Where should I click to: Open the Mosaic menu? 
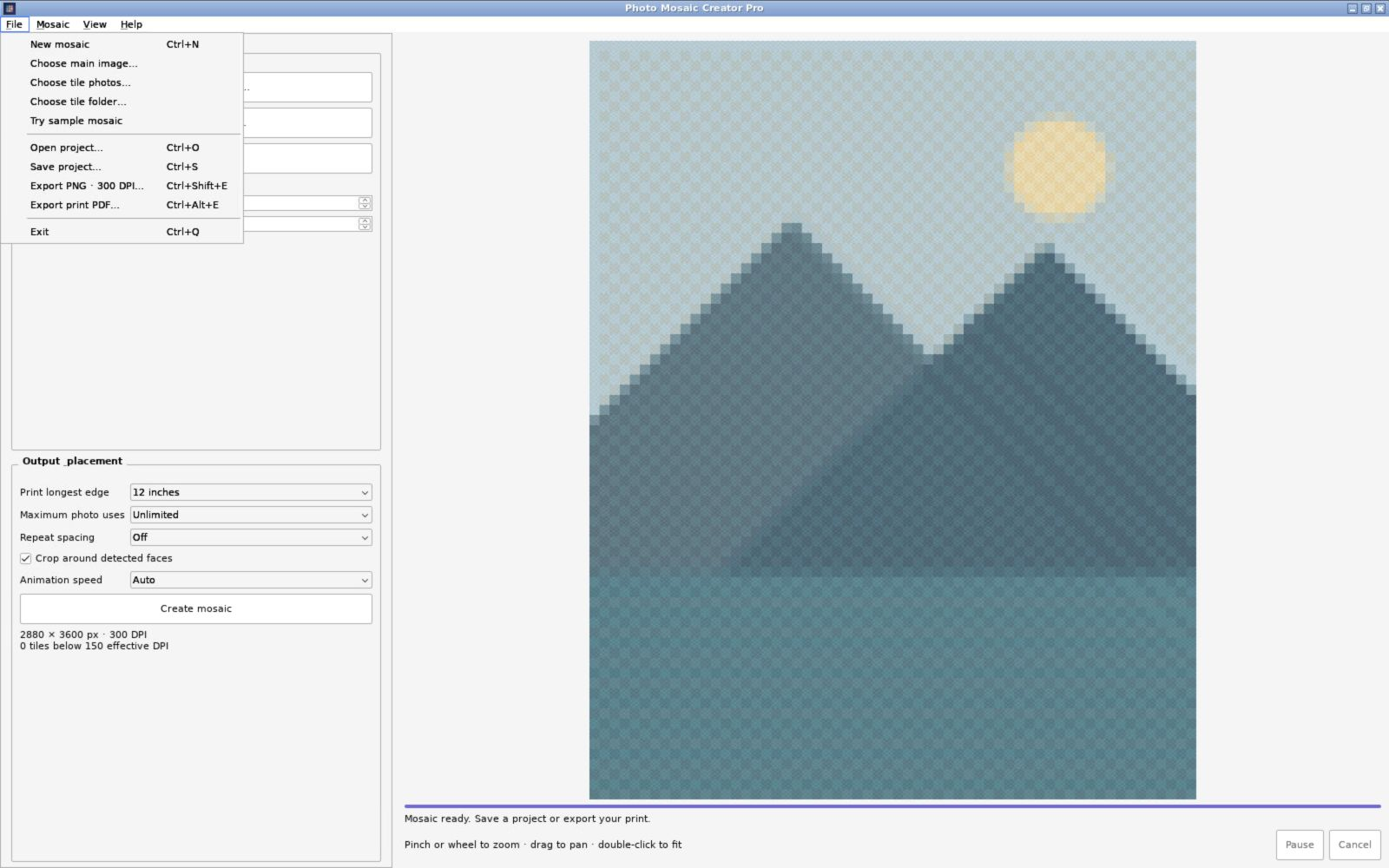click(53, 24)
